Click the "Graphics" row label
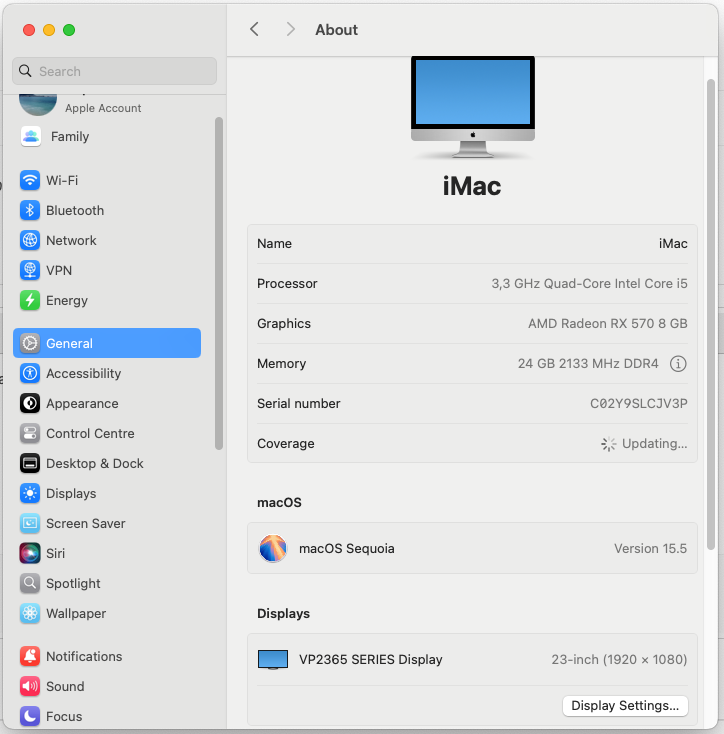 (x=284, y=323)
